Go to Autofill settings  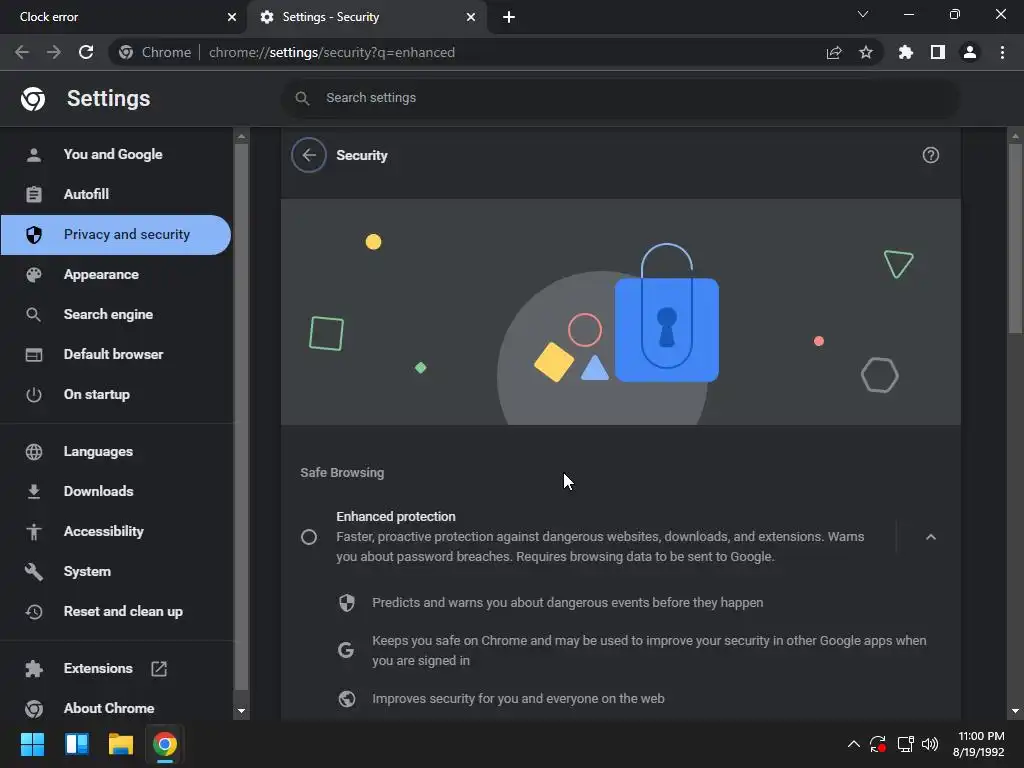coord(116,194)
